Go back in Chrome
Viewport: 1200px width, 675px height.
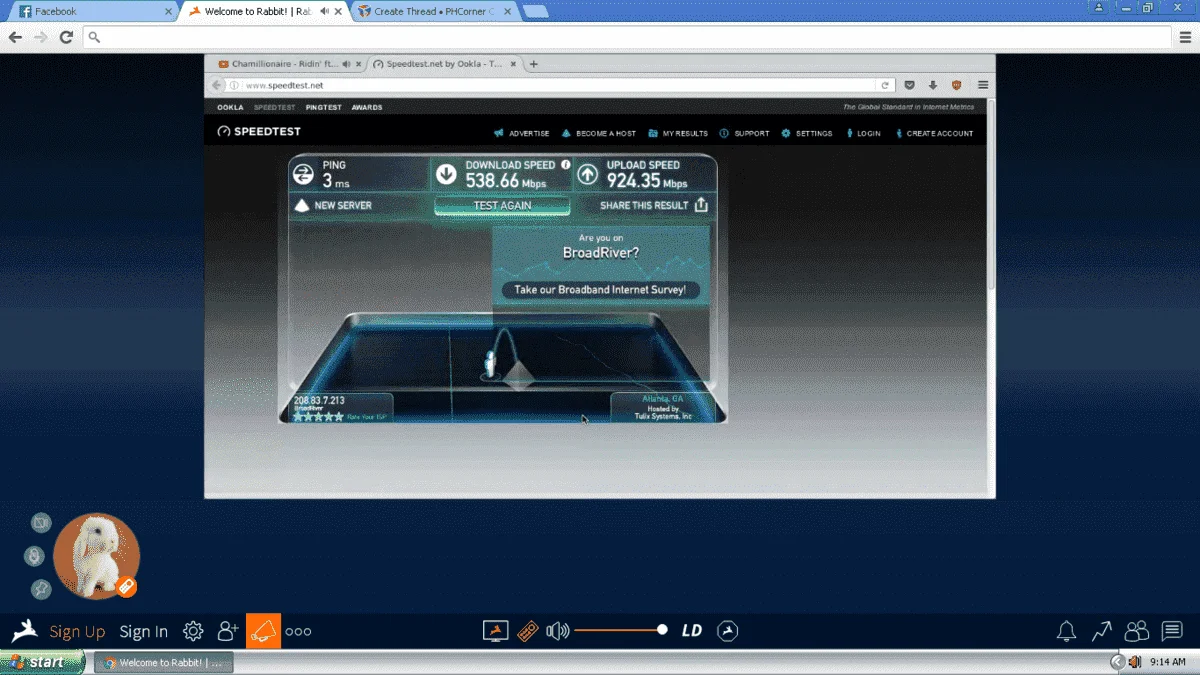tap(15, 37)
